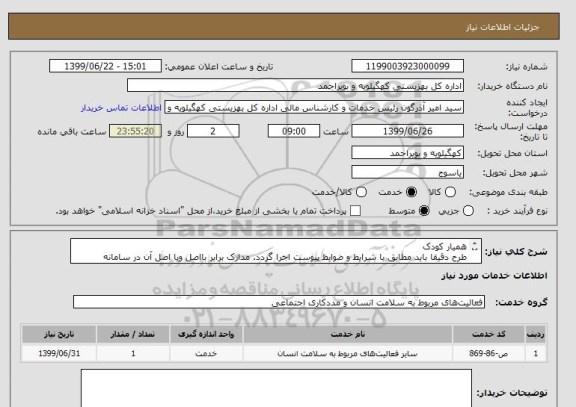Click the گروه خدمت service group field

tap(279, 302)
